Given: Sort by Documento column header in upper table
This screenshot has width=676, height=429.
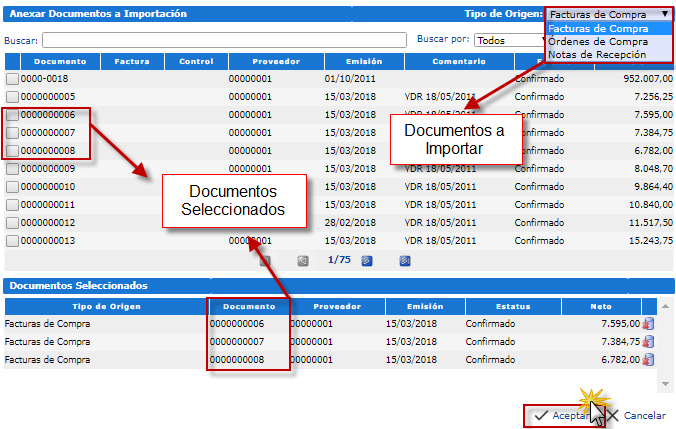Looking at the screenshot, I should (60, 62).
